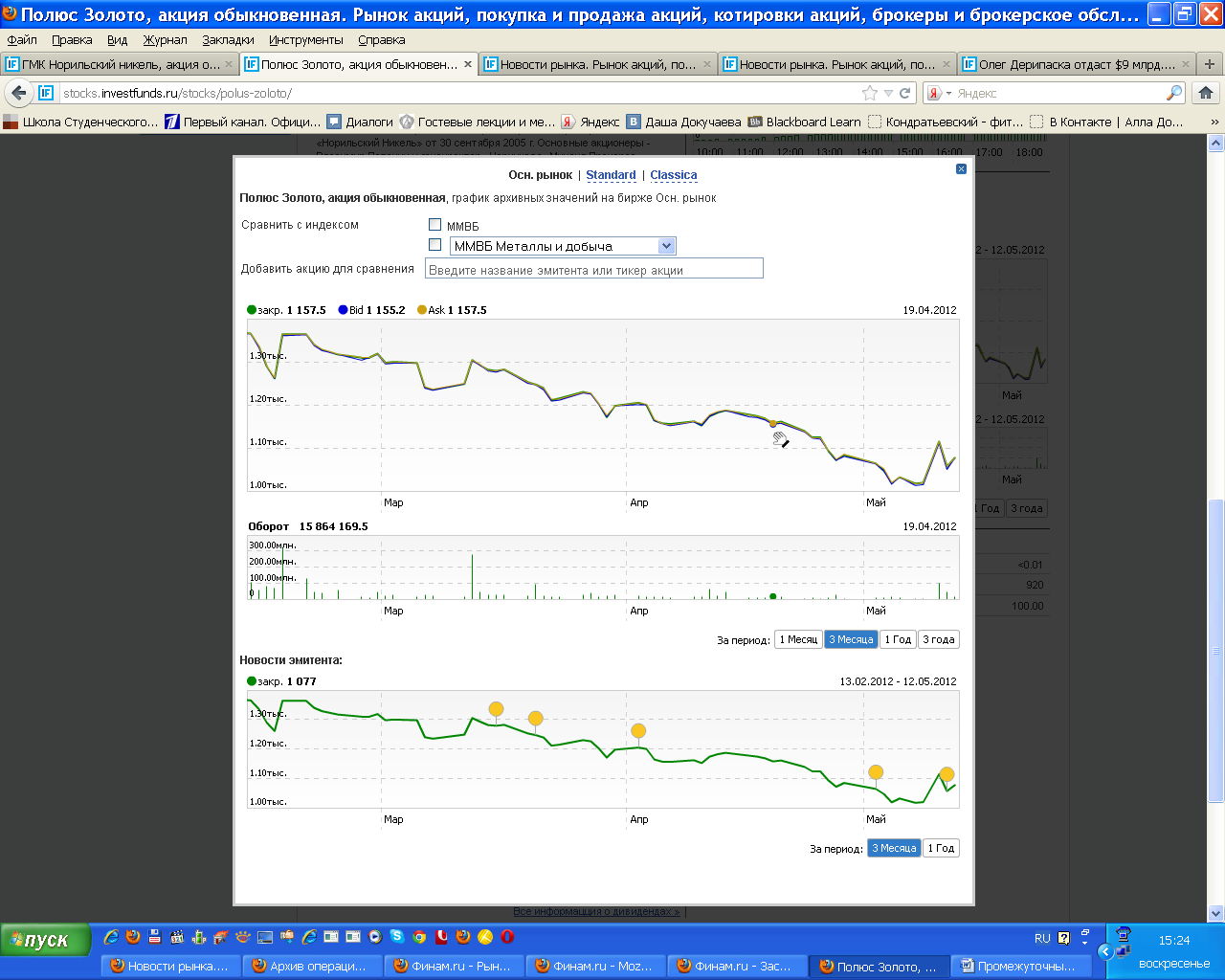This screenshot has height=980, width=1225.
Task: Click the page scrollbar up arrow
Action: click(x=1215, y=144)
